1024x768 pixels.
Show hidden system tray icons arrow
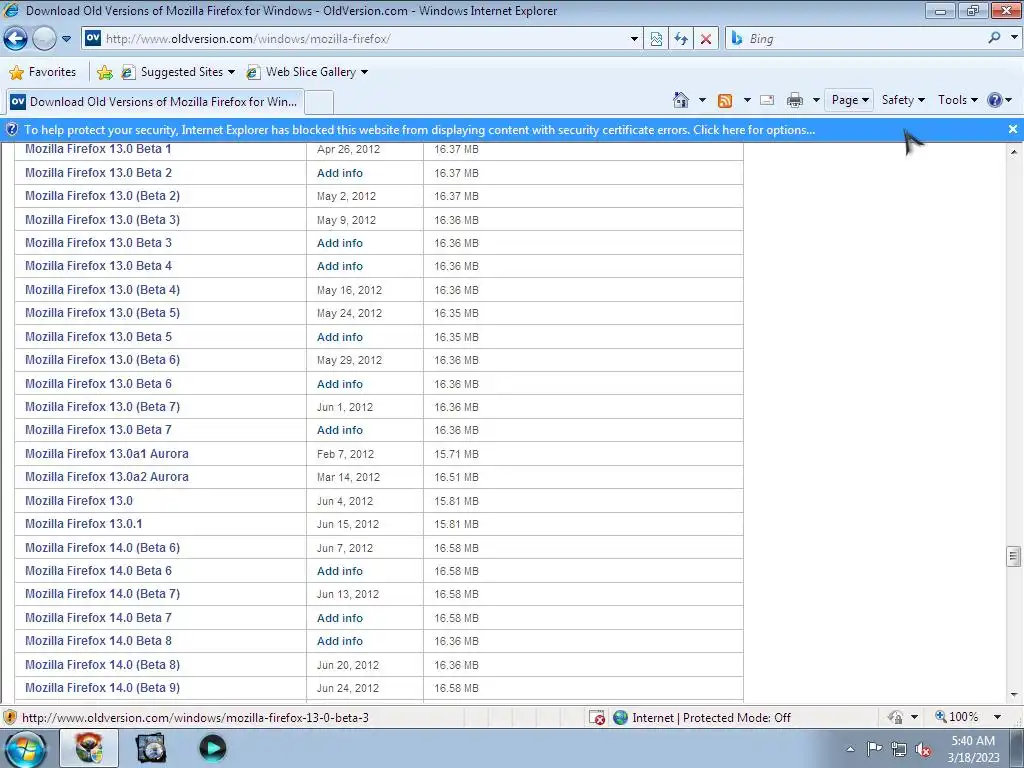tap(850, 749)
